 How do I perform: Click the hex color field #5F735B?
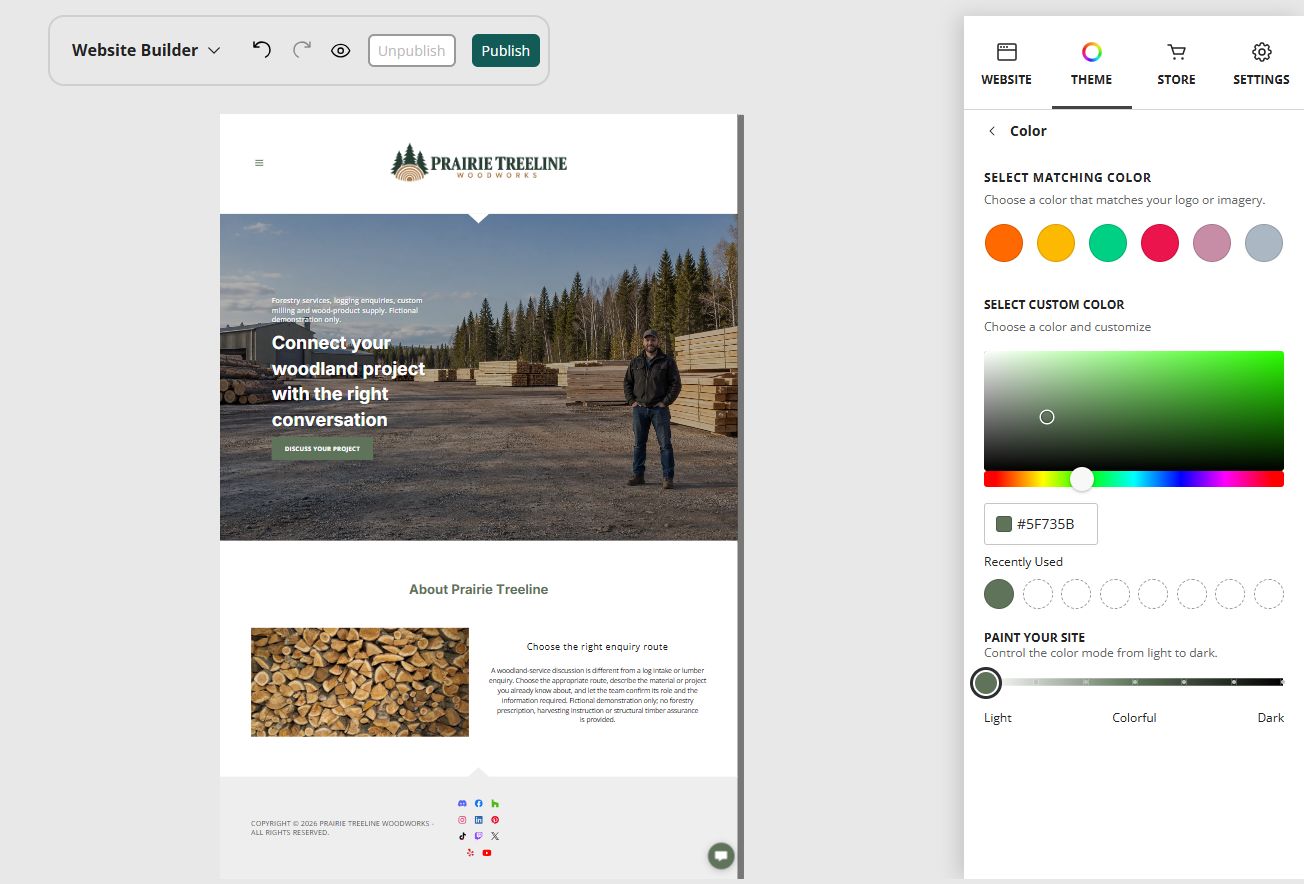point(1041,524)
